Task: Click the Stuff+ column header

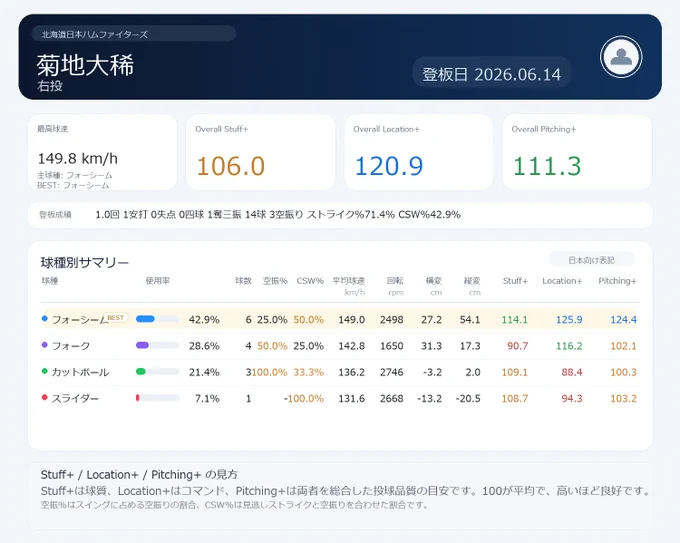Action: pos(515,281)
